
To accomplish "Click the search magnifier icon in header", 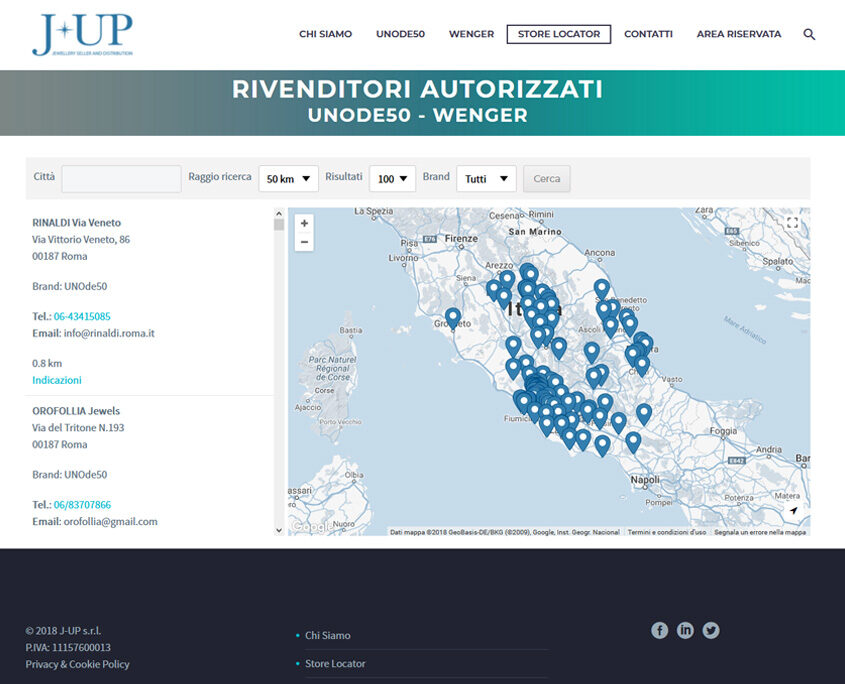I will [x=809, y=34].
